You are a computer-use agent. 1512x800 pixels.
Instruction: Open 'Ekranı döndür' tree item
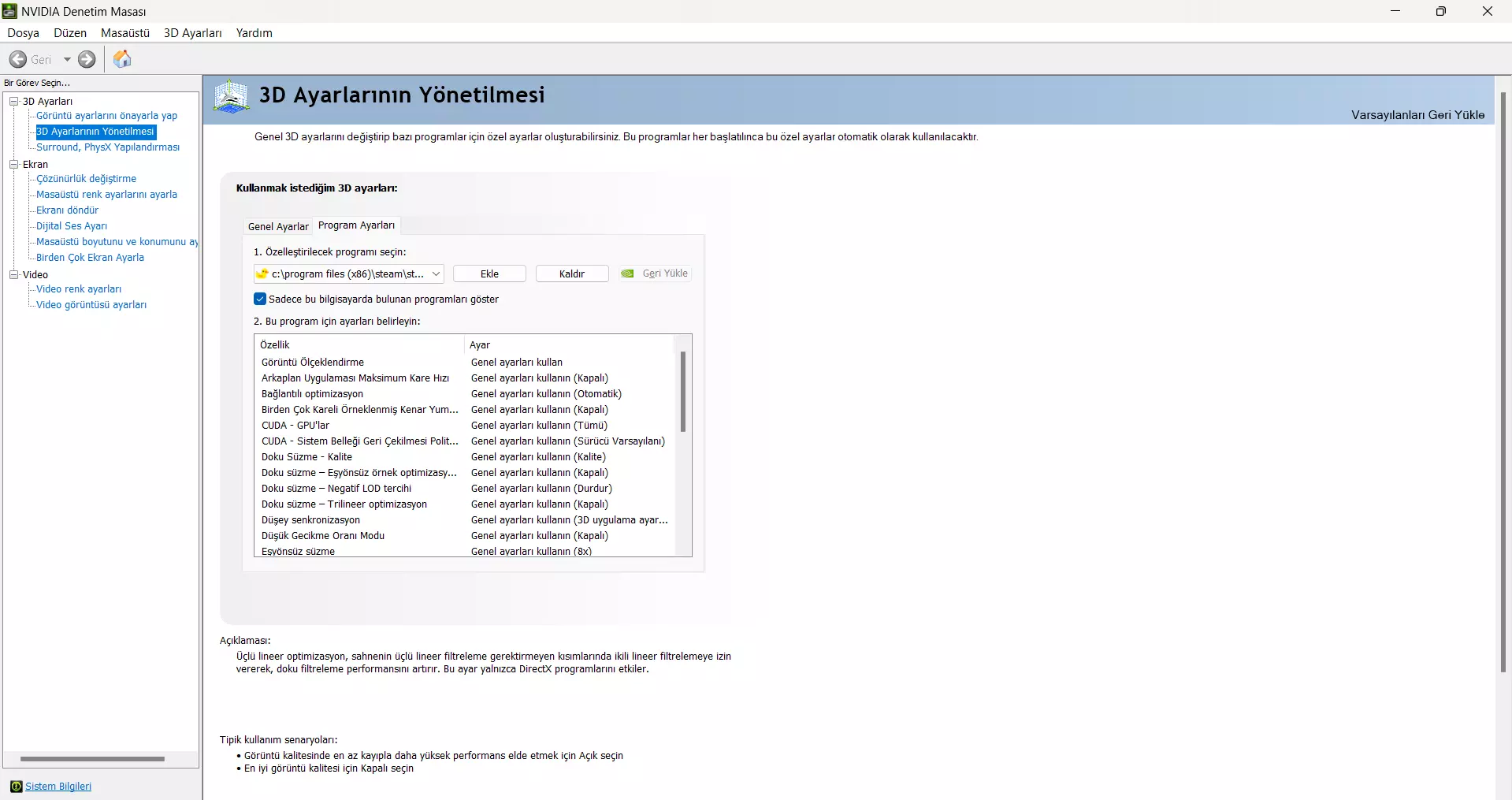(67, 210)
